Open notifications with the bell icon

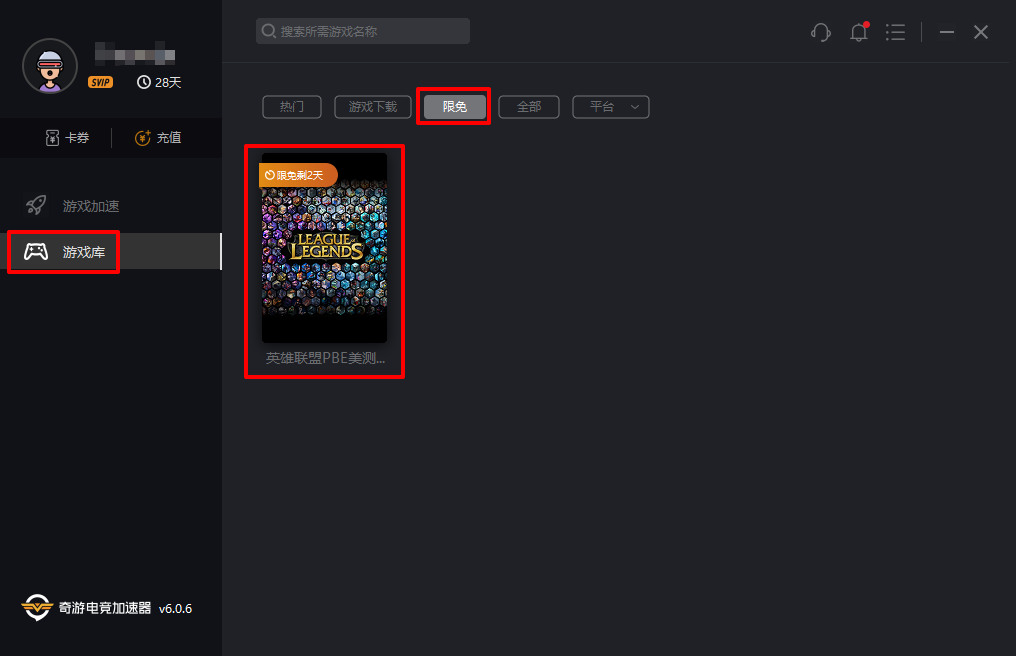point(858,32)
